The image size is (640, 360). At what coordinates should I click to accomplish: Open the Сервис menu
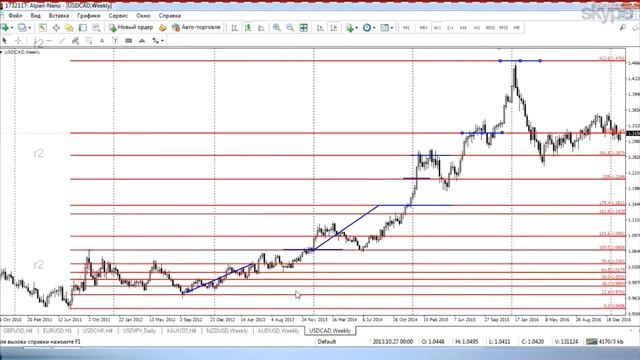click(x=118, y=16)
